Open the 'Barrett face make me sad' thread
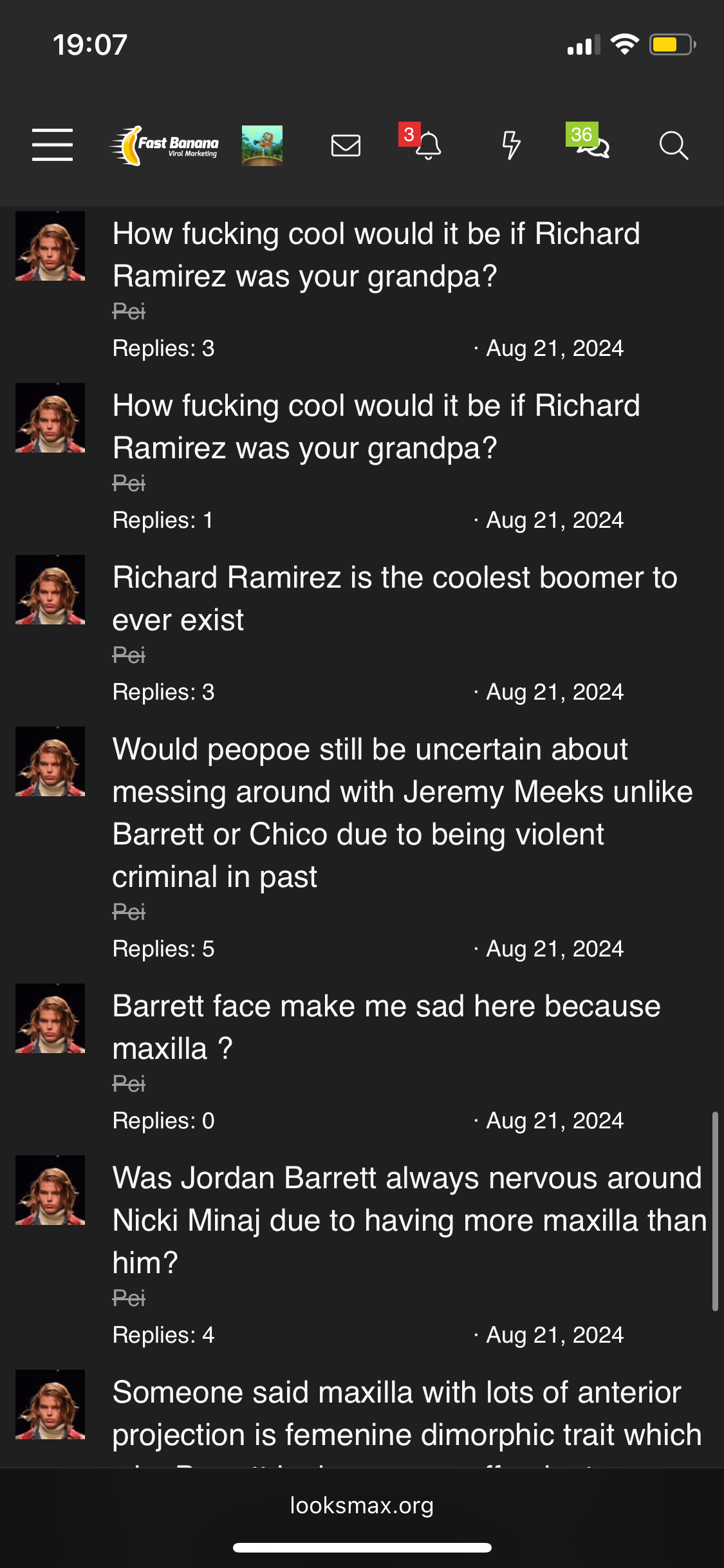The height and width of the screenshot is (1568, 724). coord(386,1027)
